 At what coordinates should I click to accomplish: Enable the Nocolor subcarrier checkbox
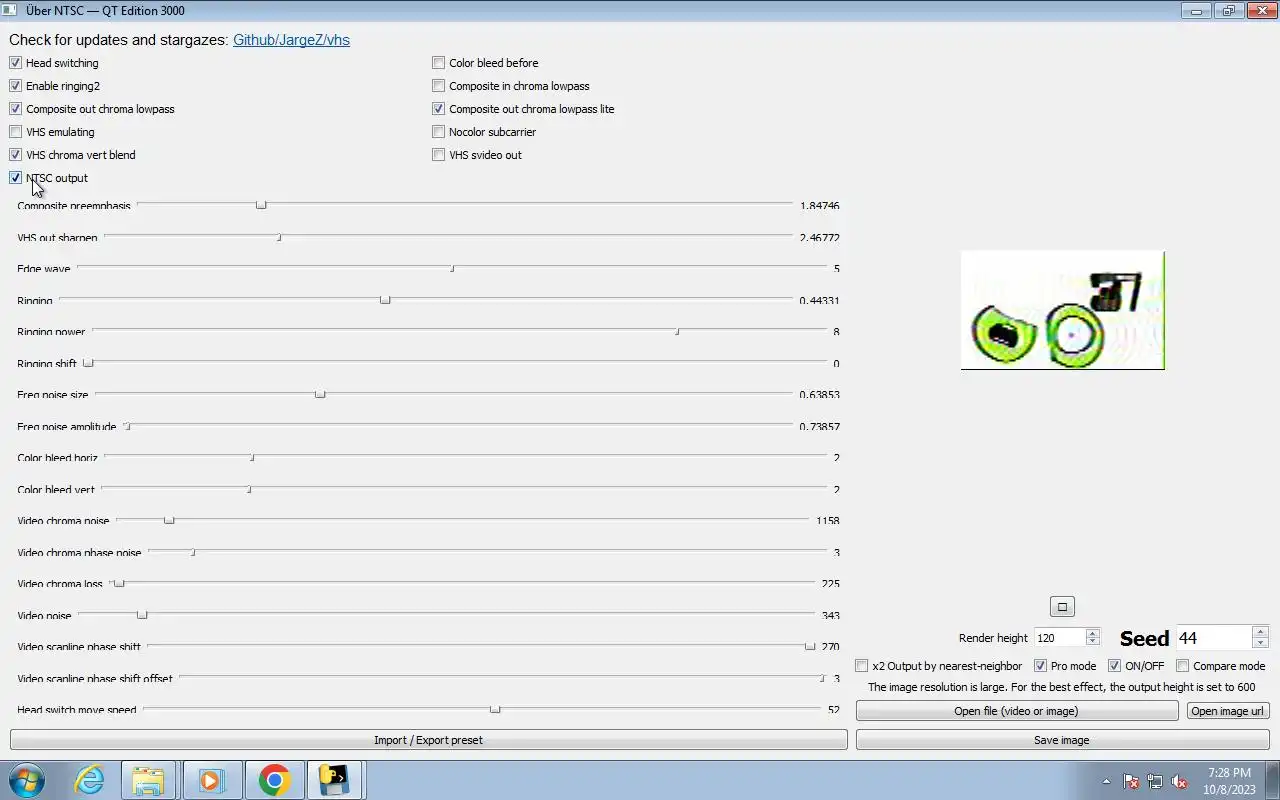coord(438,132)
